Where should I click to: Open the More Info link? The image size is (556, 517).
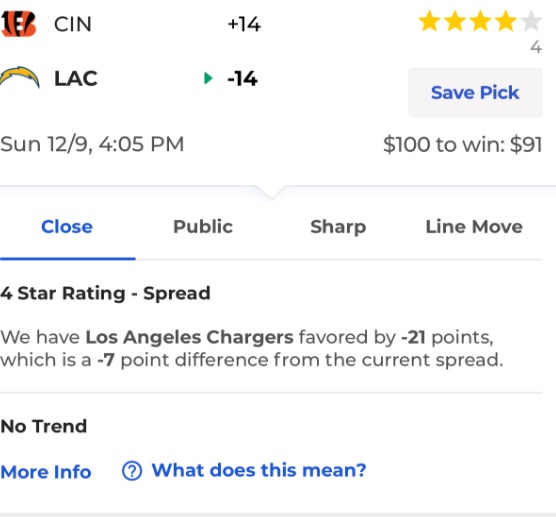(x=46, y=472)
